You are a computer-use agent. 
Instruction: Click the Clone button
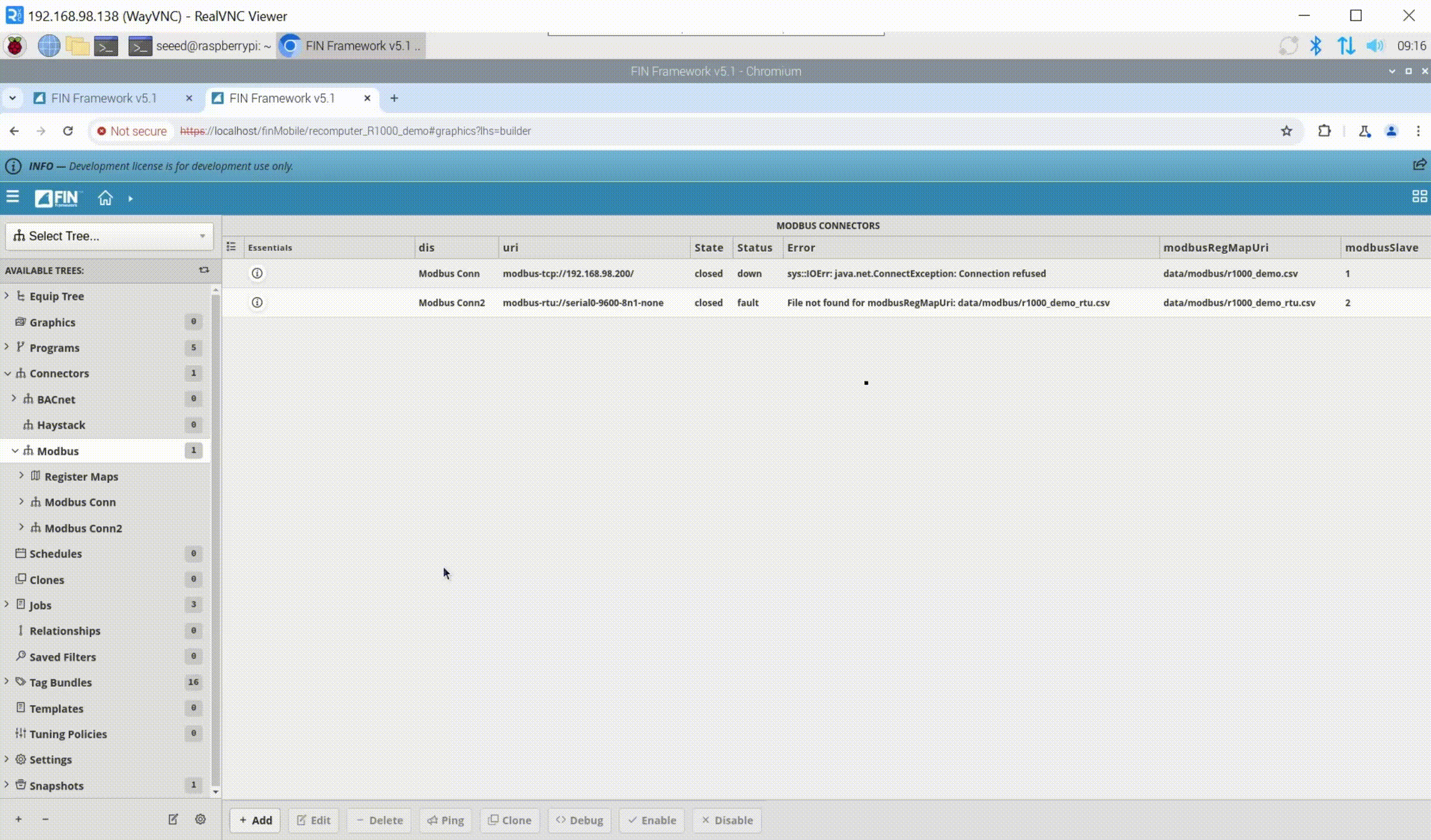click(510, 820)
